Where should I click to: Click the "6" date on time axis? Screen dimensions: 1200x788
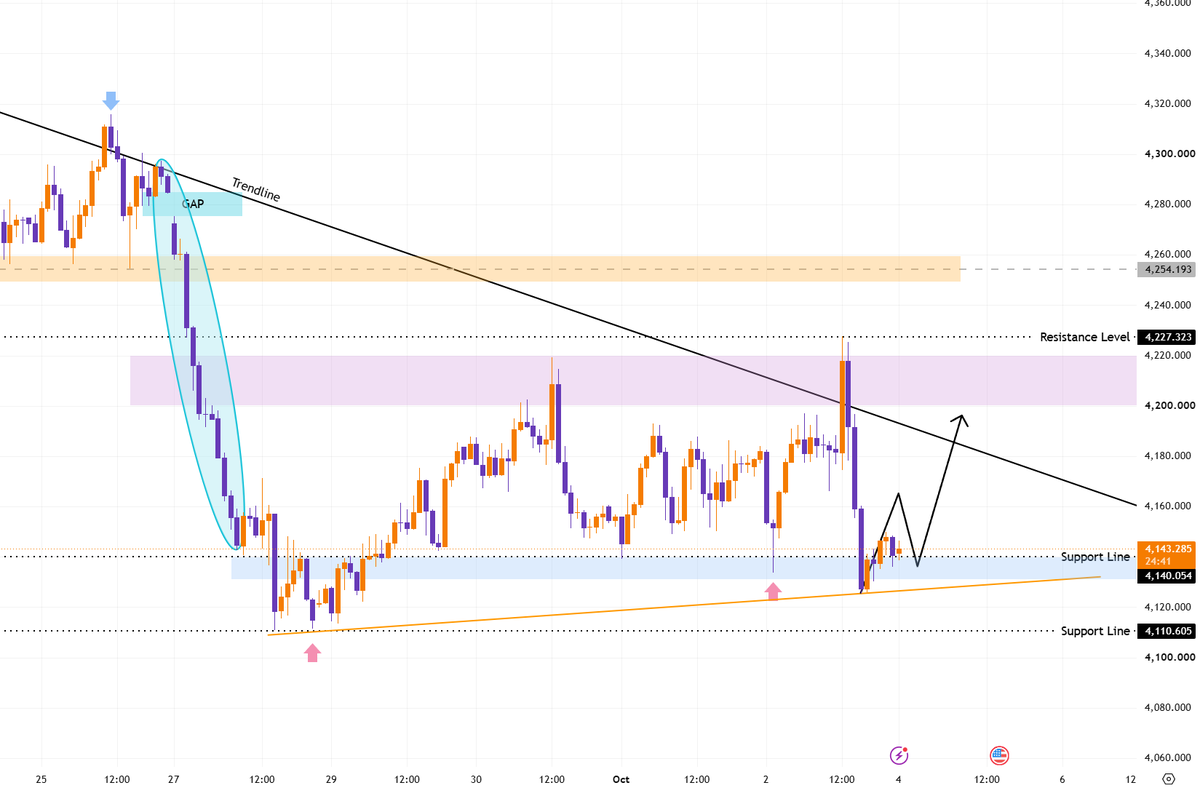1062,778
